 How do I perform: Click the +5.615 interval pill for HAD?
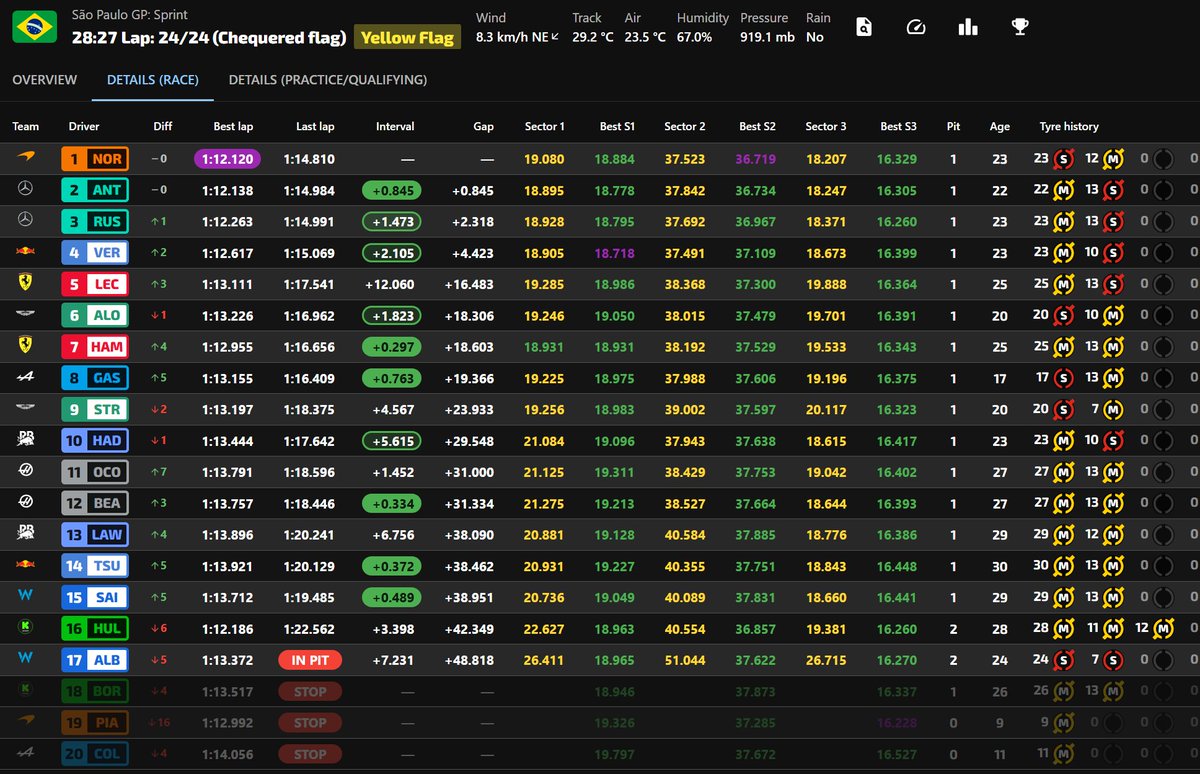(391, 440)
